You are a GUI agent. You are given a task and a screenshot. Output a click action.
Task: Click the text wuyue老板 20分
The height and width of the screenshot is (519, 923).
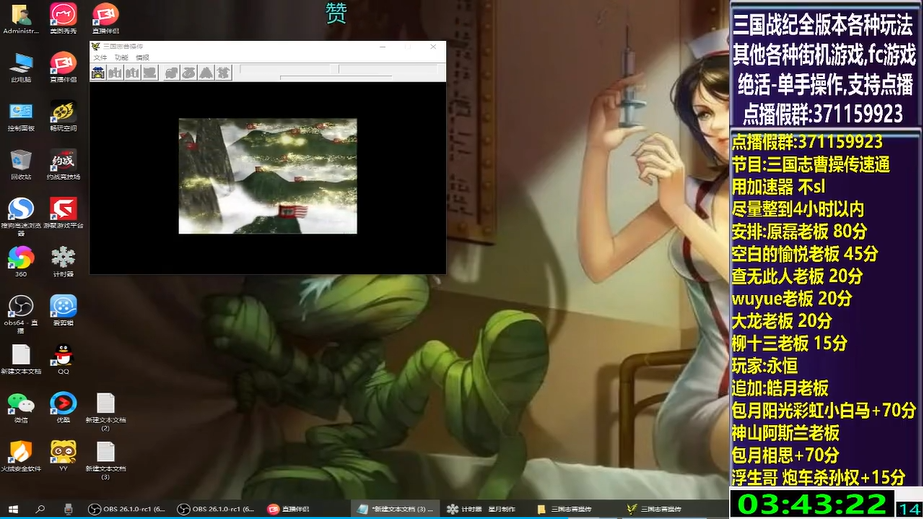pyautogui.click(x=791, y=298)
